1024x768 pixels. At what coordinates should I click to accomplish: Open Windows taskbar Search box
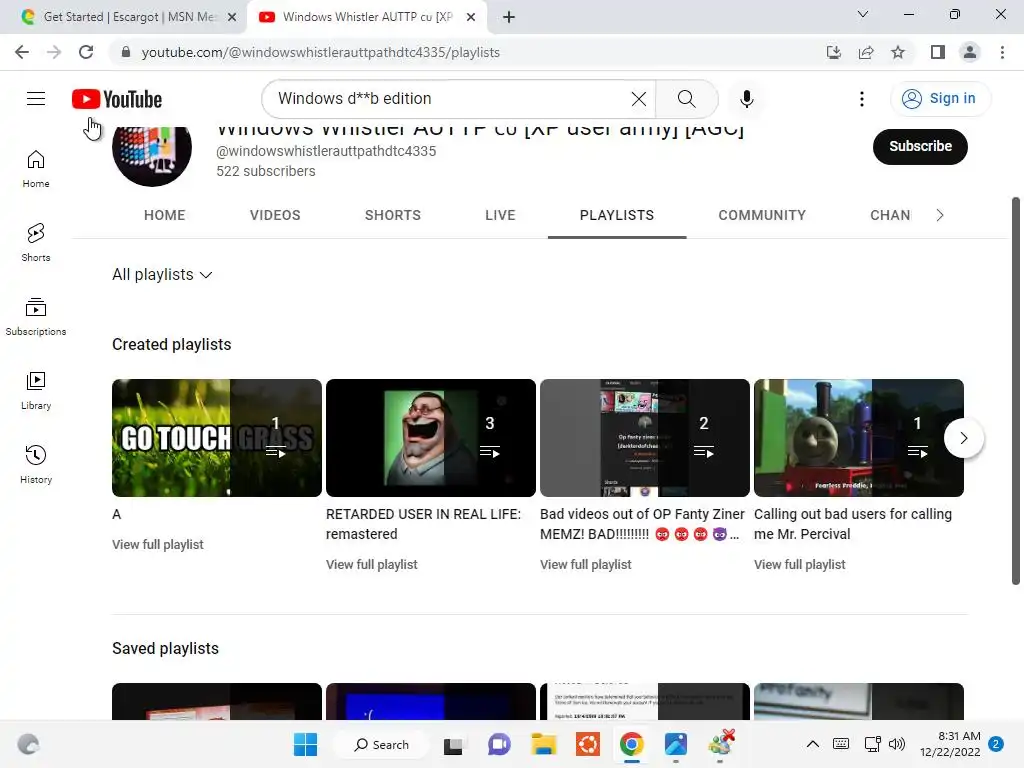click(381, 744)
